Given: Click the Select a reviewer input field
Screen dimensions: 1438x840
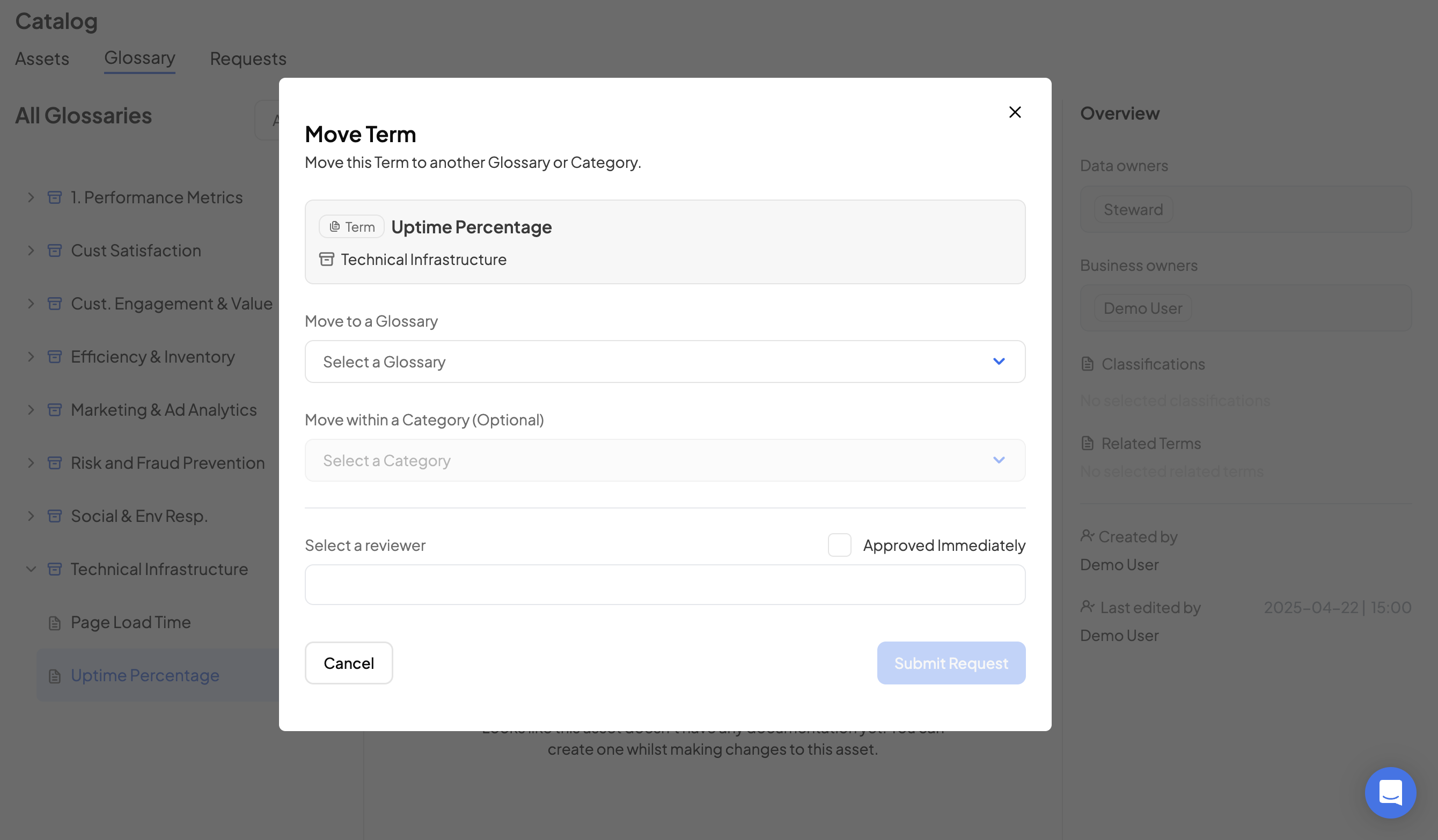Looking at the screenshot, I should (665, 585).
